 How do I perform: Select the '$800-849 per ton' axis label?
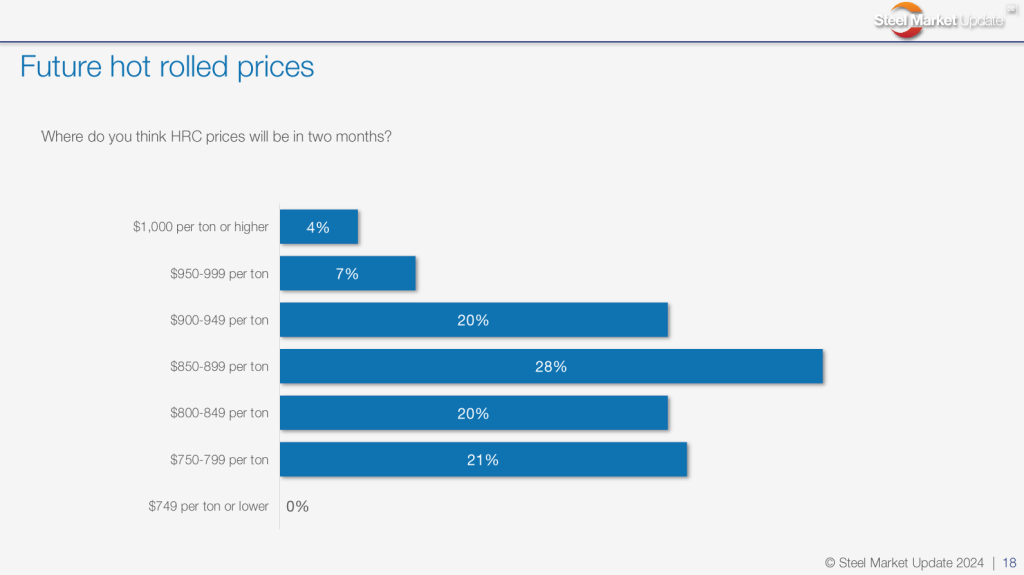219,413
